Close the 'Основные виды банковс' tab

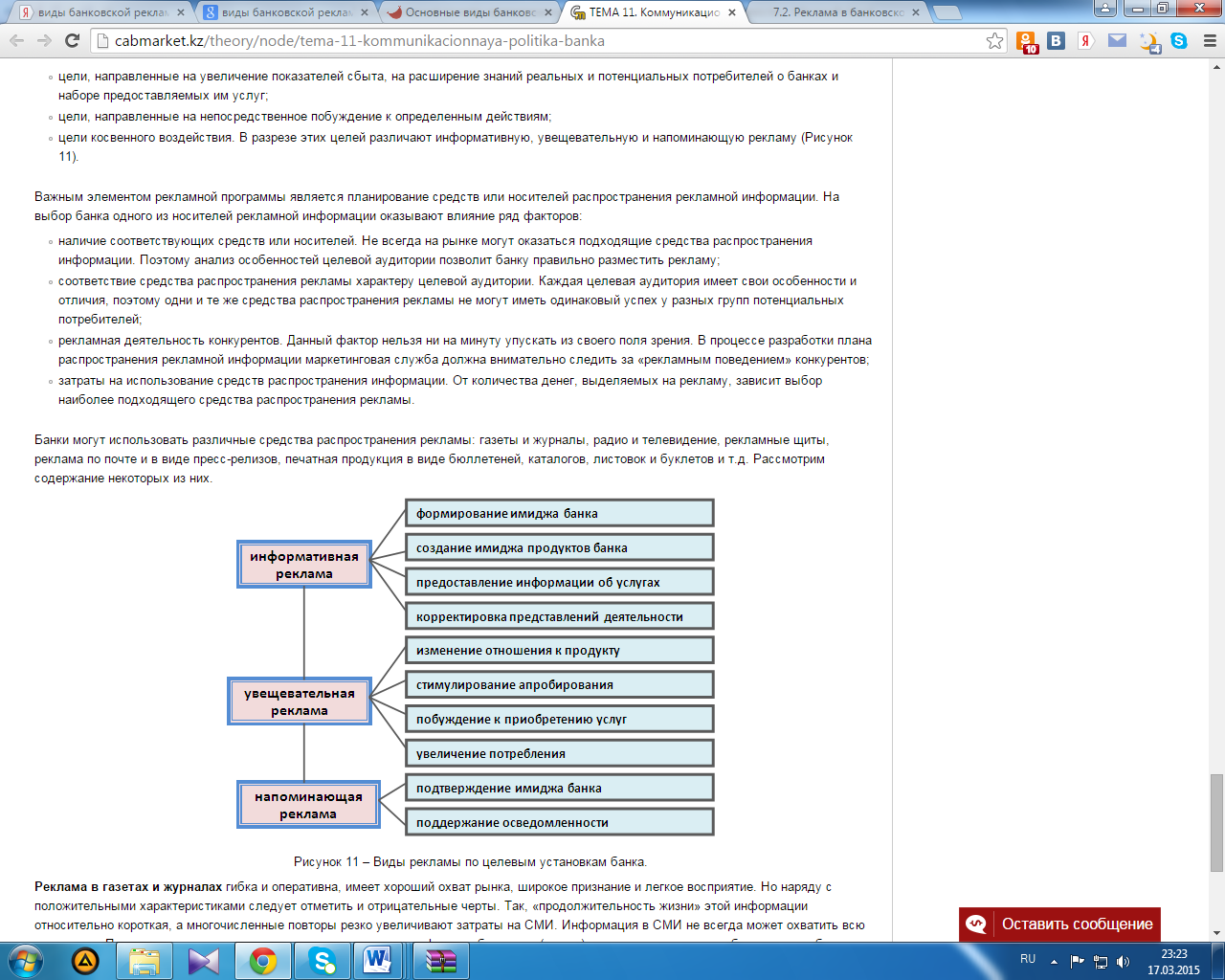[548, 12]
